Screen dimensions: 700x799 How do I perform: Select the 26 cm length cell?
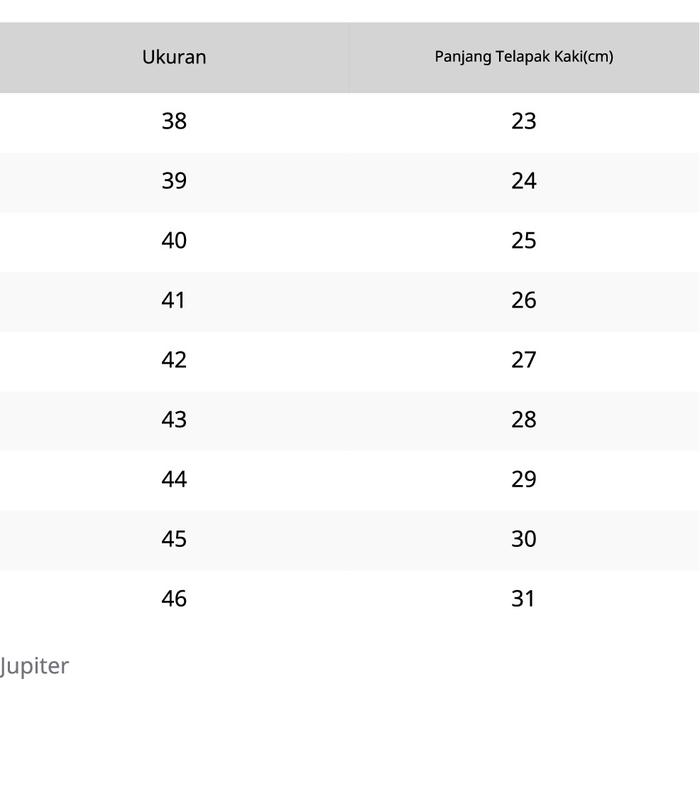[523, 300]
